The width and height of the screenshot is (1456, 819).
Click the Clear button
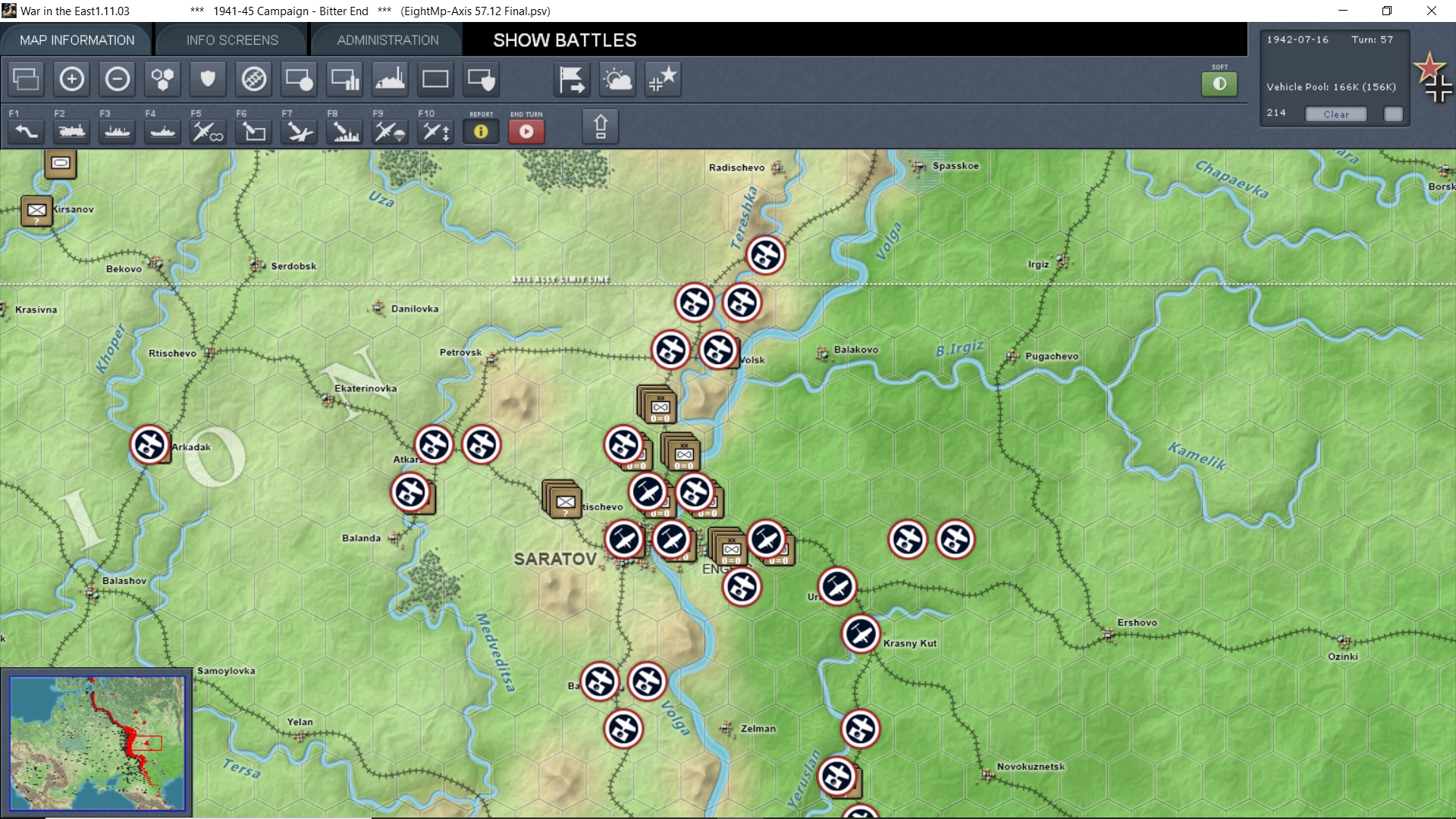pos(1335,114)
